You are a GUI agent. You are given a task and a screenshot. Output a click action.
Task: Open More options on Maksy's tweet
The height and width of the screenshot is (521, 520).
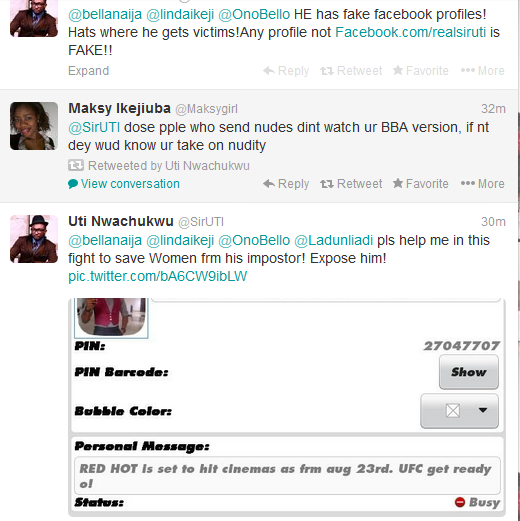(482, 184)
